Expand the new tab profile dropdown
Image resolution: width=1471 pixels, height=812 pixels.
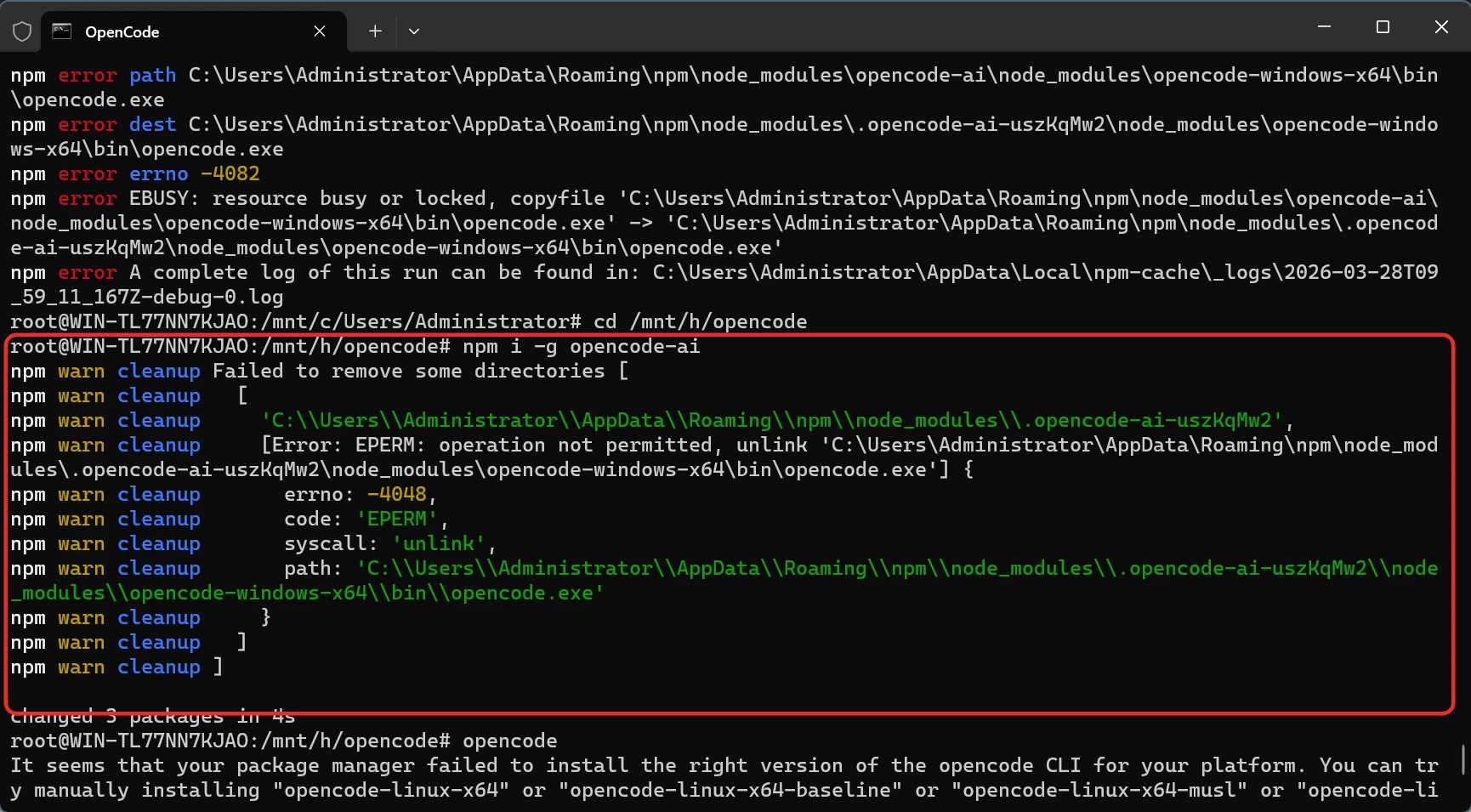point(414,31)
